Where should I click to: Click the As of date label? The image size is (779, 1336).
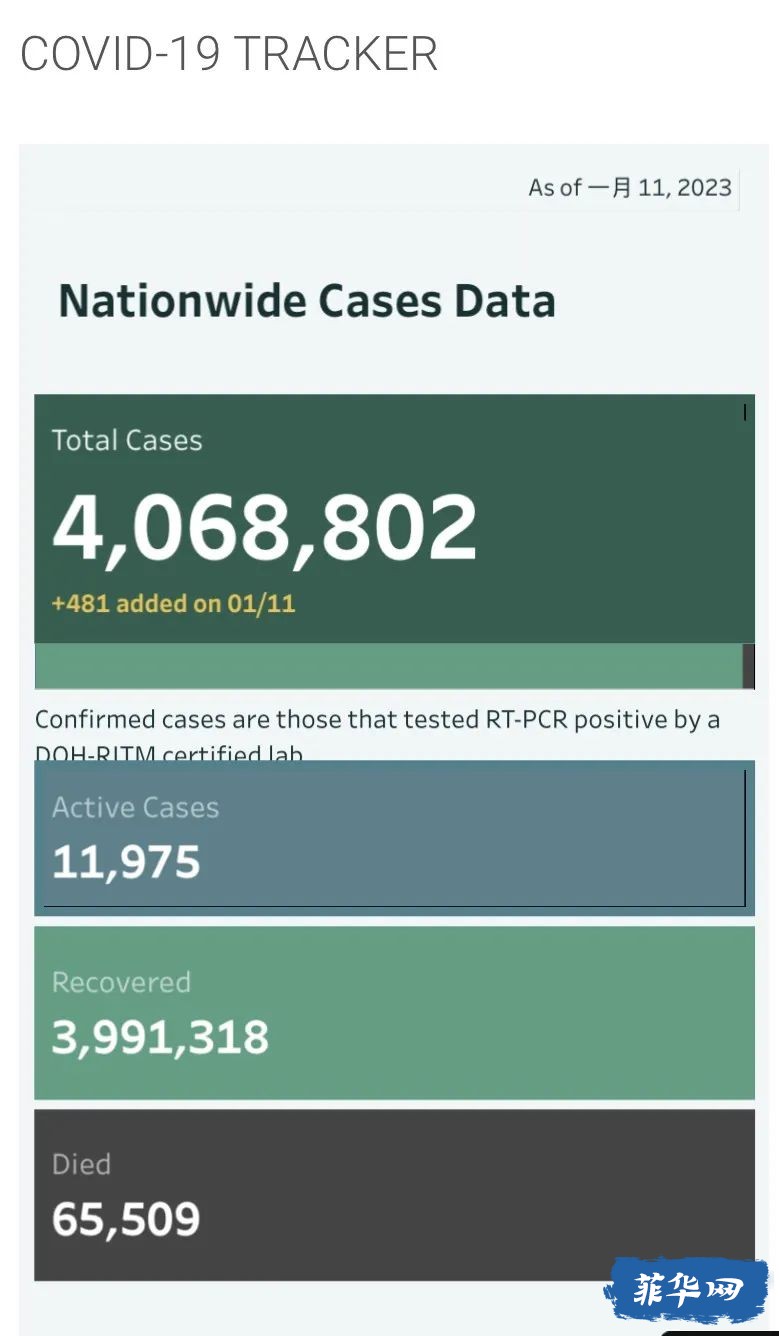pyautogui.click(x=630, y=187)
